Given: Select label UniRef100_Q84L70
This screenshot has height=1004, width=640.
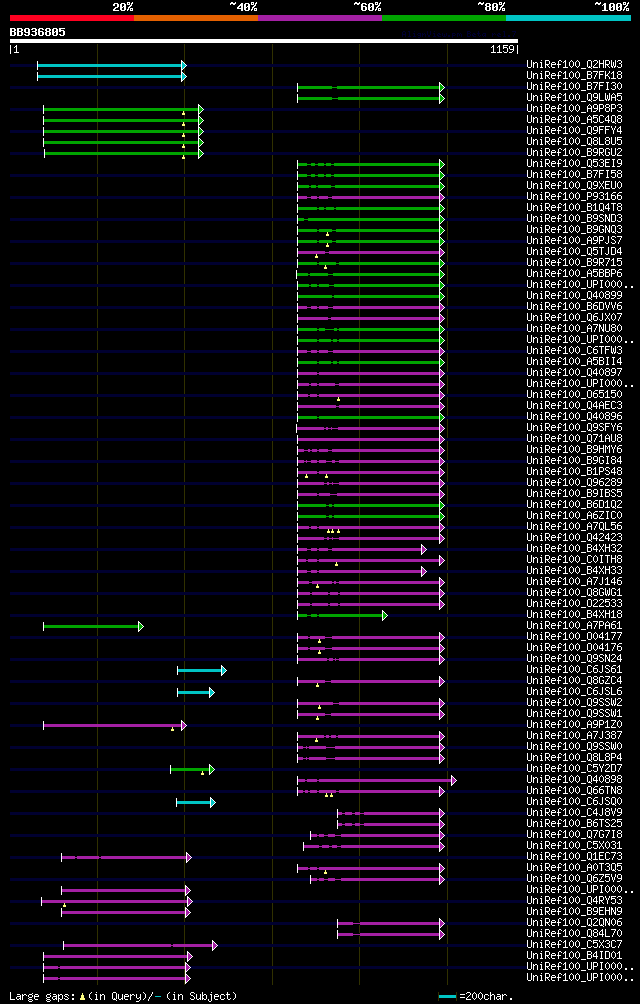Looking at the screenshot, I should pyautogui.click(x=574, y=933).
